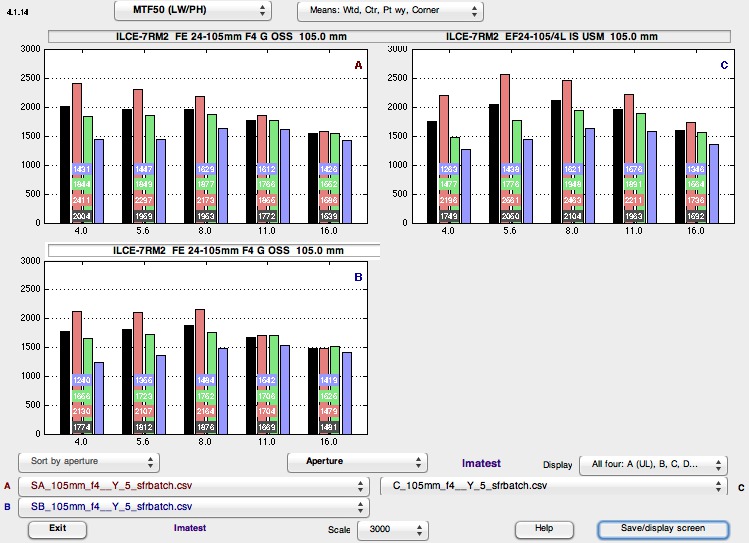Click the blue B label beside SB file dropdown
This screenshot has height=543, width=749.
(x=7, y=507)
